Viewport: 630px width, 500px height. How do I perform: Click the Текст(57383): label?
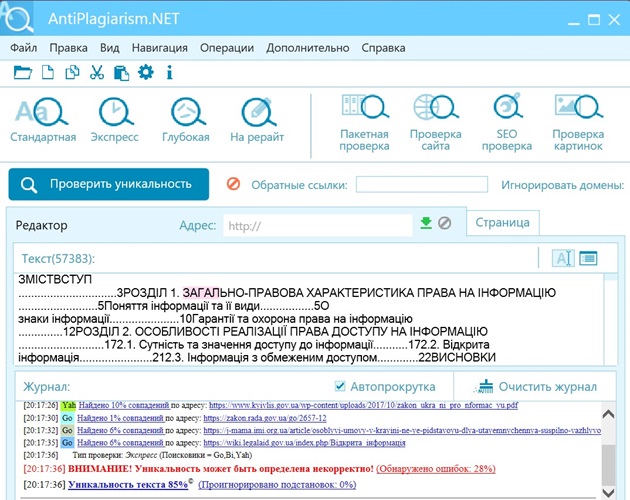coord(58,258)
